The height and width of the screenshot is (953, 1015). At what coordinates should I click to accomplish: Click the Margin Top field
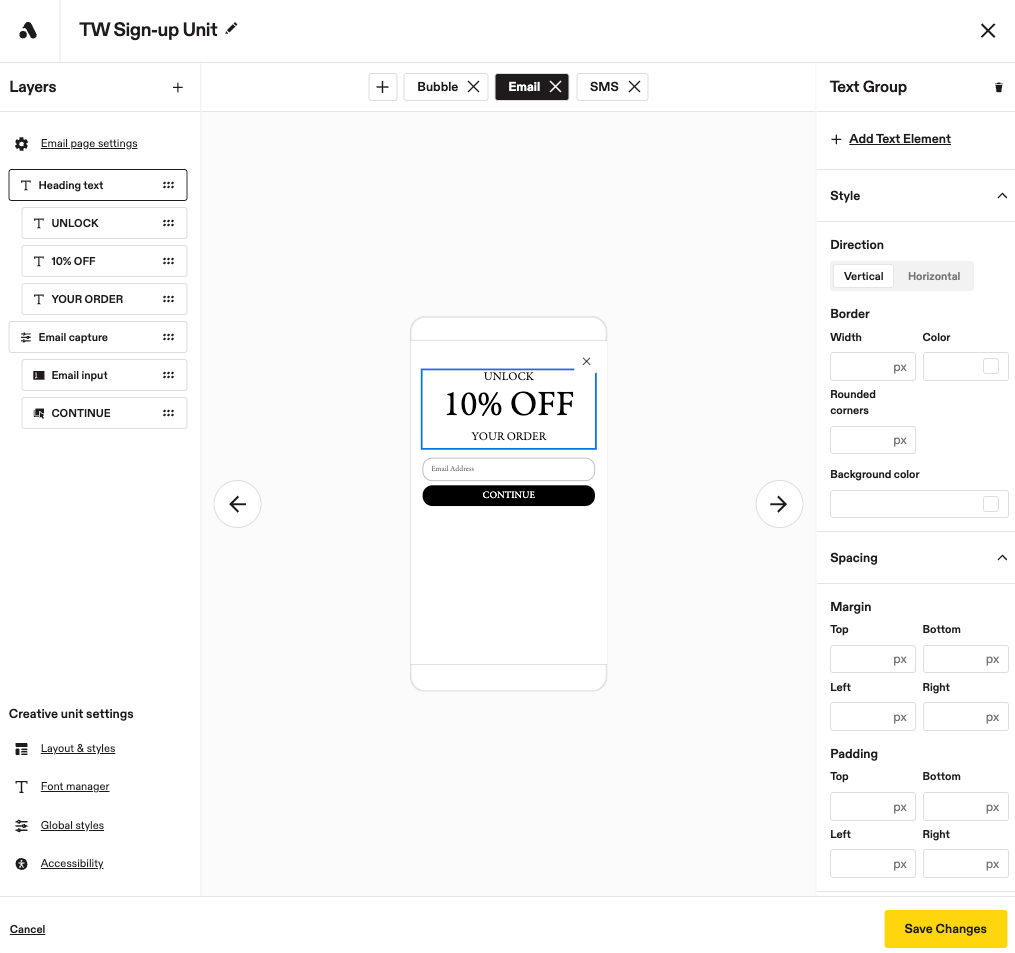click(873, 659)
